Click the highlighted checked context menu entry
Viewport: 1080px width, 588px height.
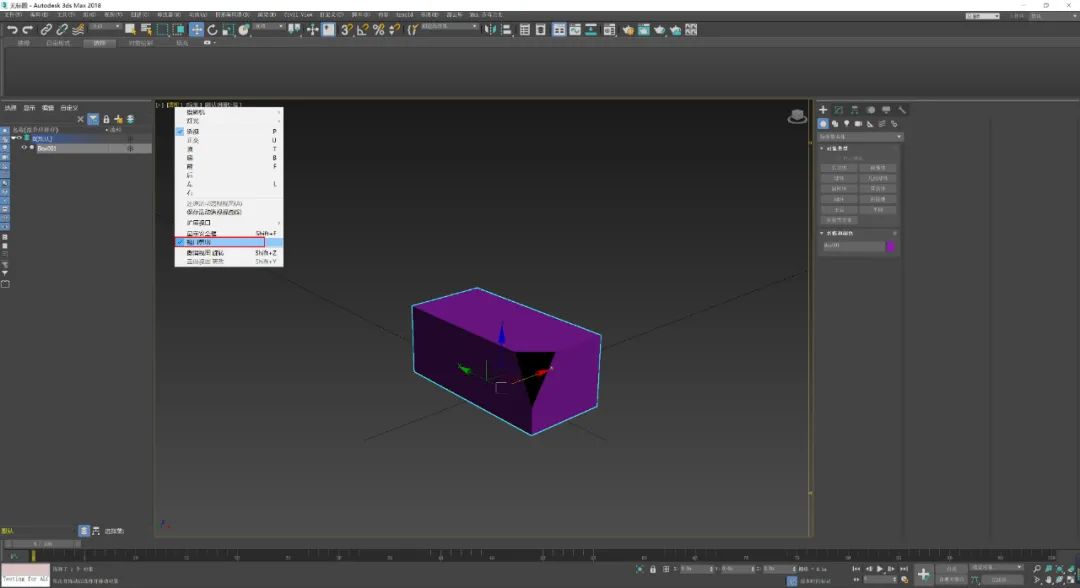pos(229,242)
